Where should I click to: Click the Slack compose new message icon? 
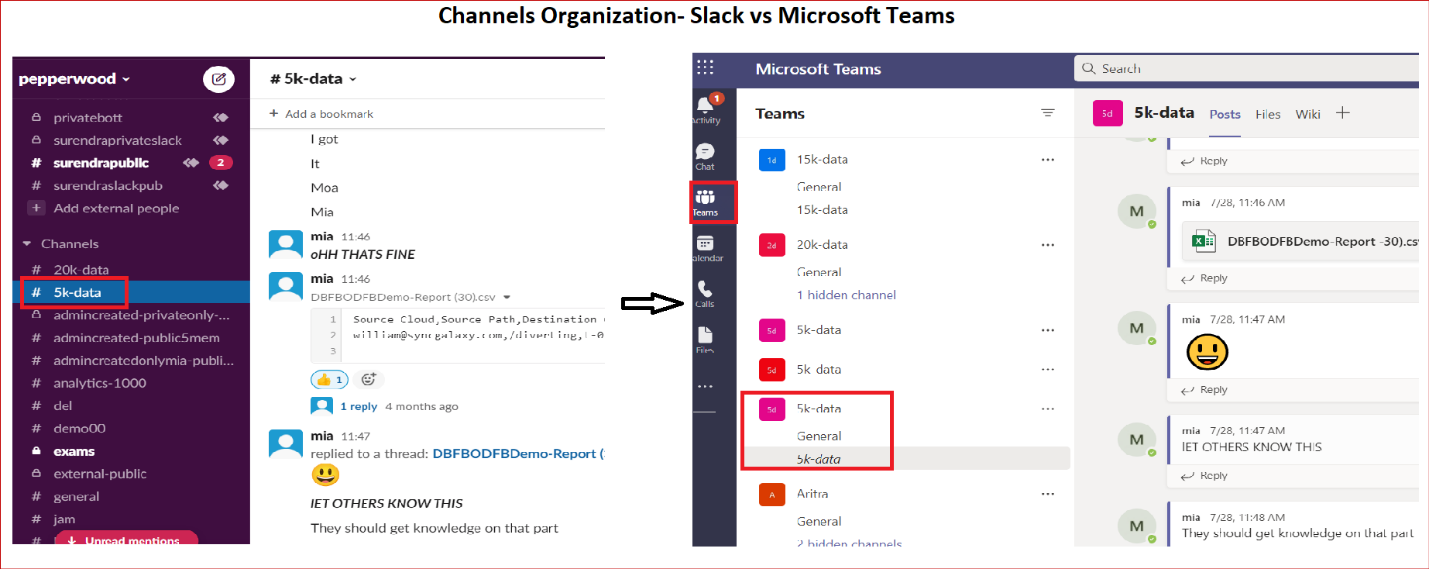[x=218, y=79]
